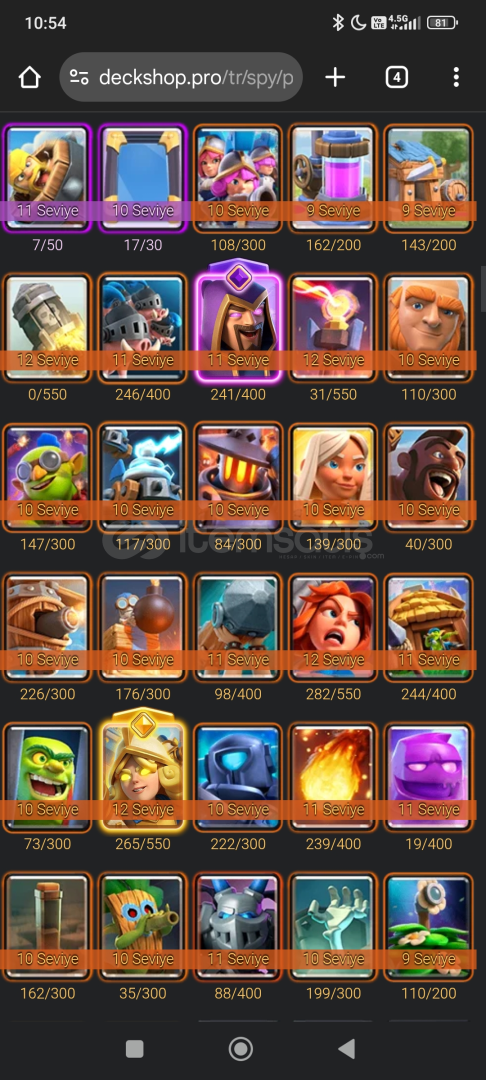Select the Giant card with 110/300
Screen dimensions: 486x1080
point(428,328)
